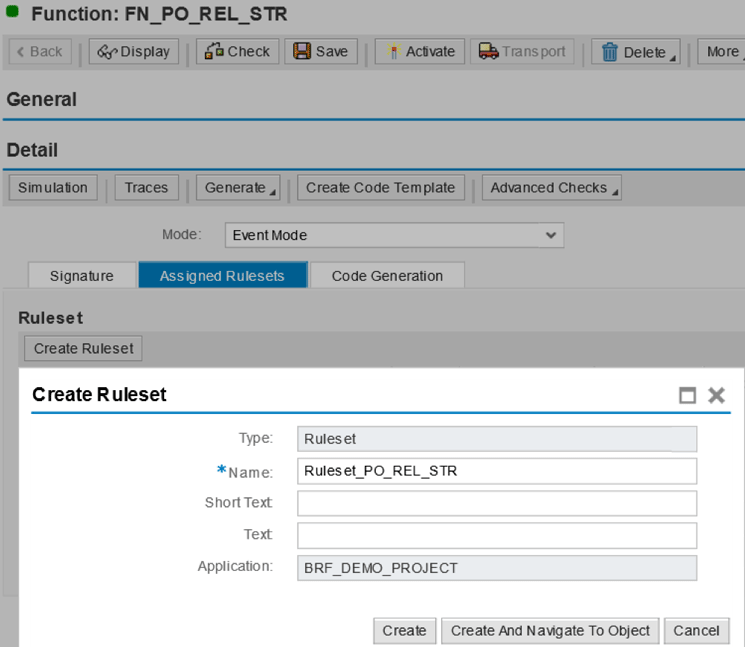Open the Delete dropdown button
Viewport: 745px width, 647px height.
636,51
